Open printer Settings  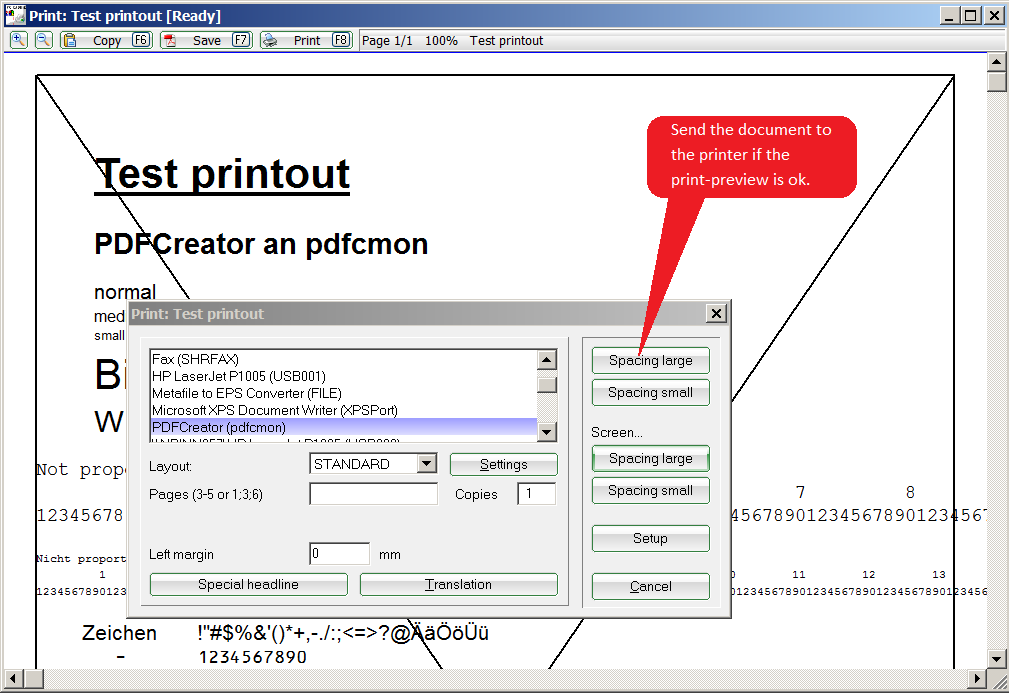[x=503, y=464]
